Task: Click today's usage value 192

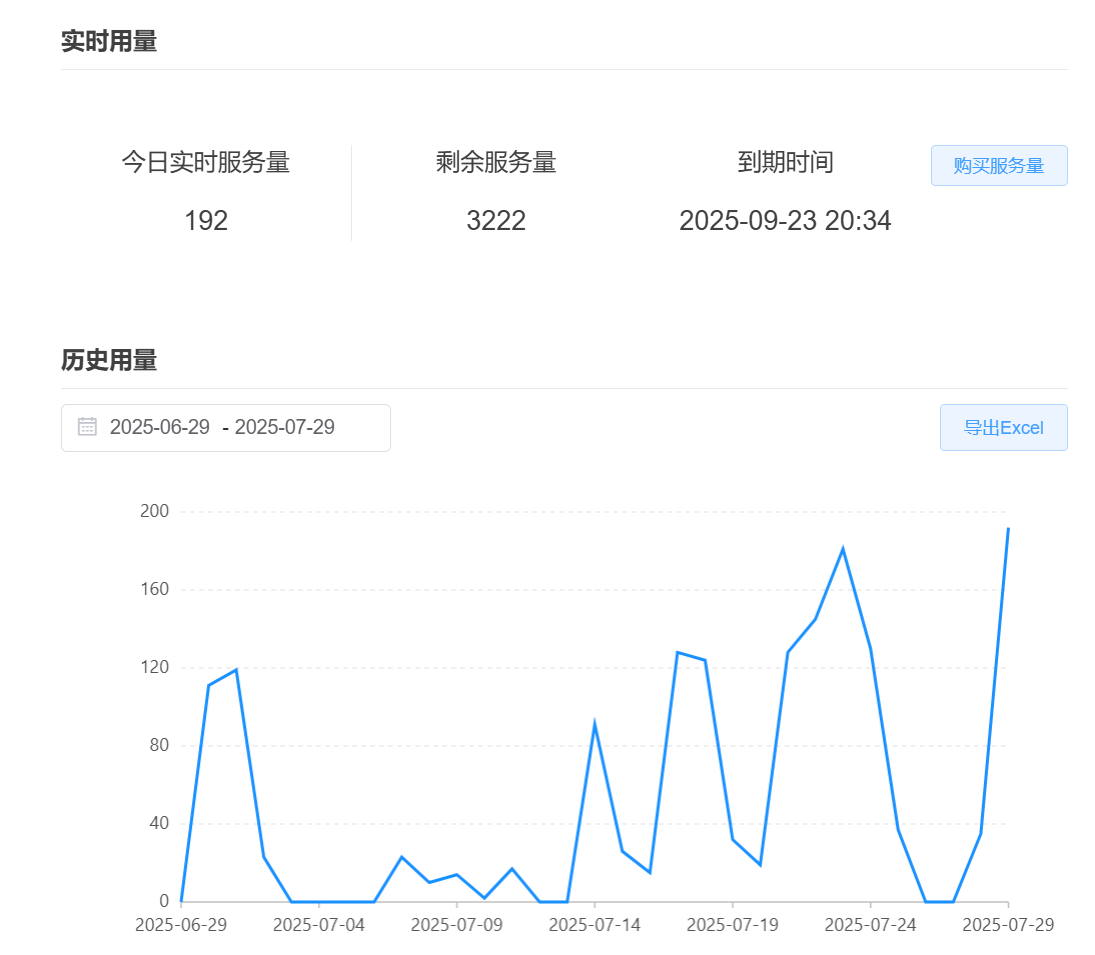Action: click(206, 221)
